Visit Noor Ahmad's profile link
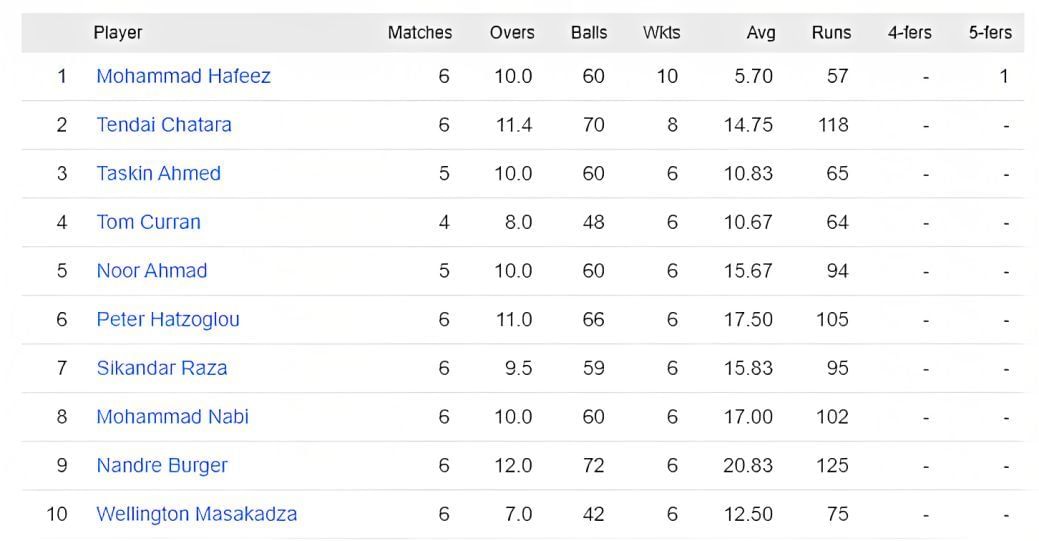 [x=151, y=271]
